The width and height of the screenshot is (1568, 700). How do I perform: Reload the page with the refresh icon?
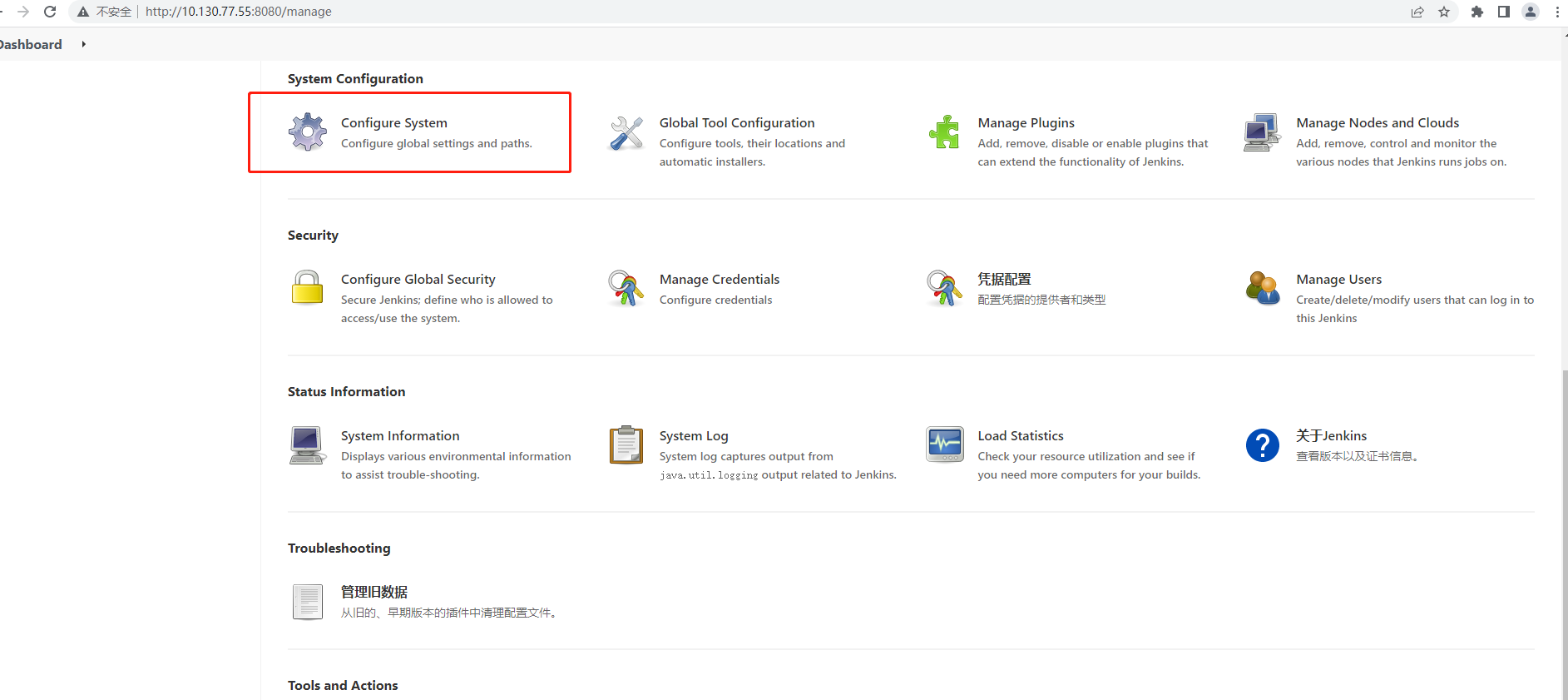tap(50, 12)
